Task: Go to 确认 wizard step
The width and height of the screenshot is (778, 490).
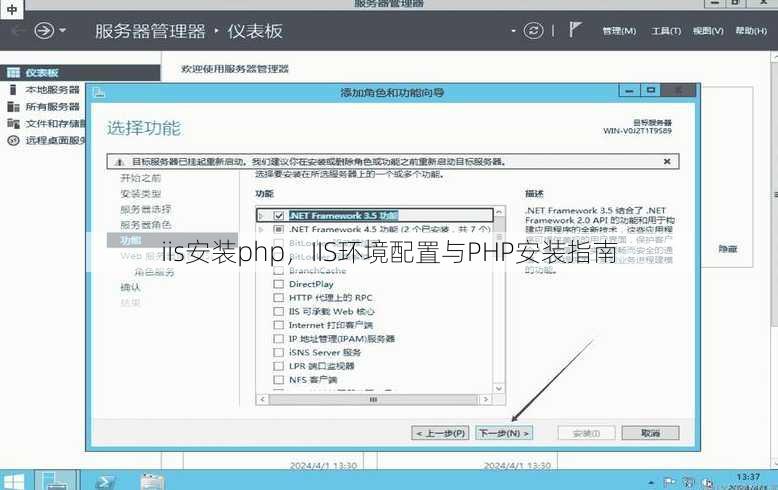Action: [x=130, y=287]
